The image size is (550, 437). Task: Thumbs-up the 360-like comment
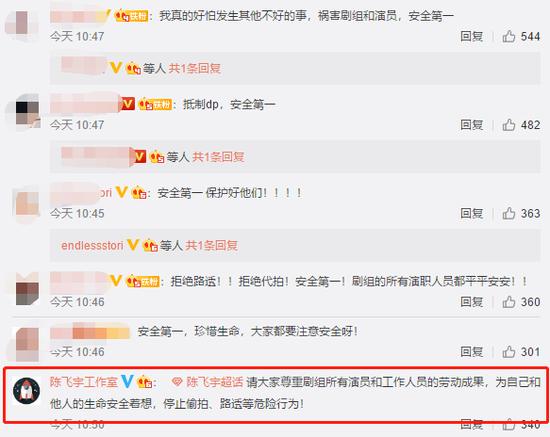509,302
